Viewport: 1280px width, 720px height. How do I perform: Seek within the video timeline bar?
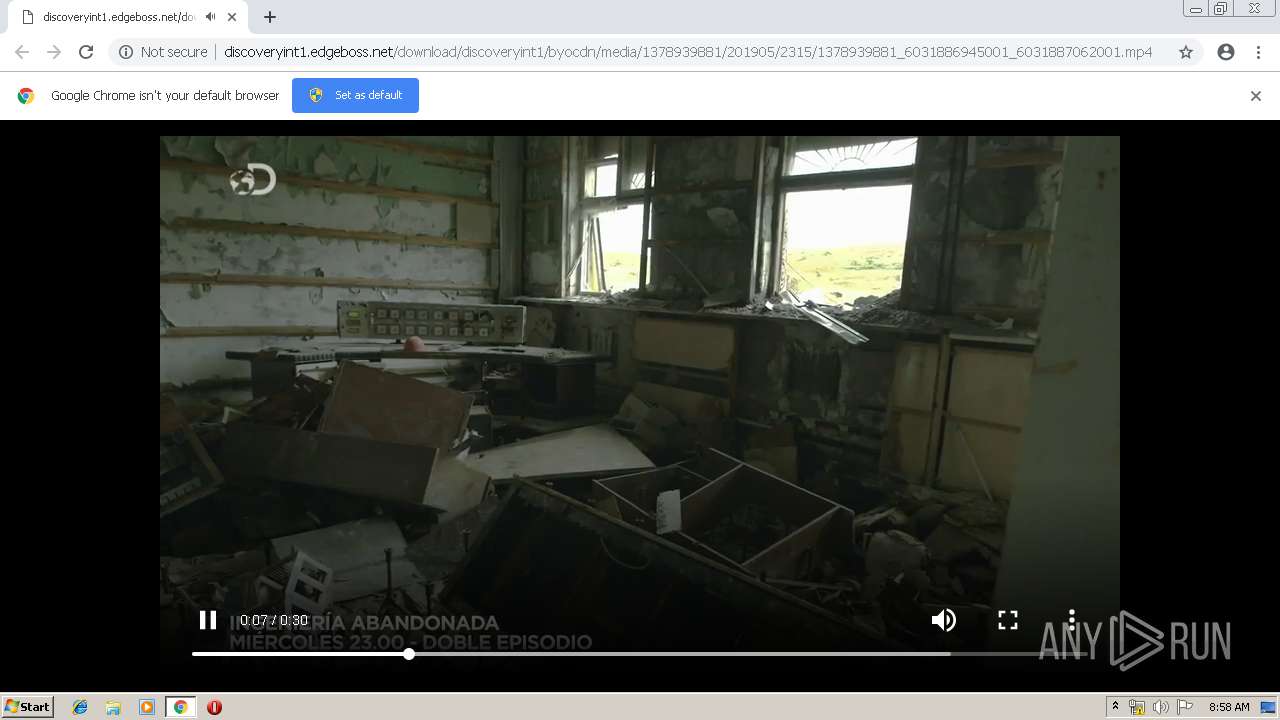click(x=640, y=654)
